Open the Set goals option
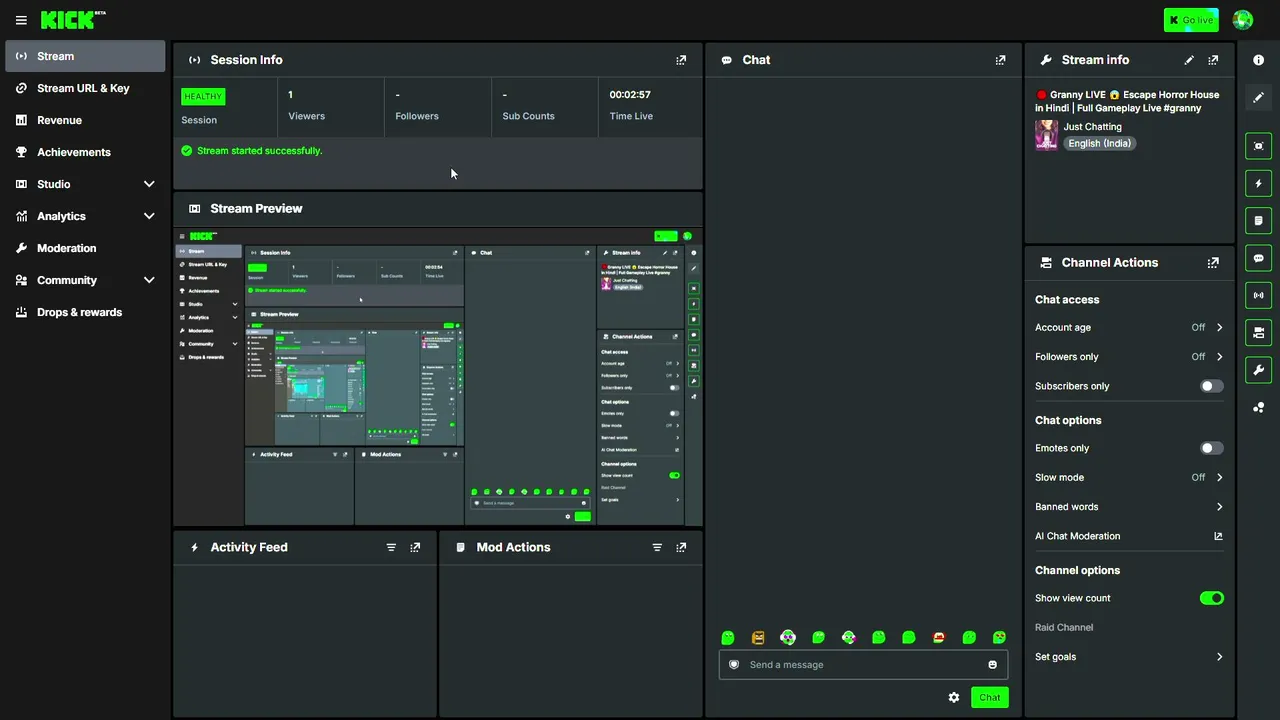Image resolution: width=1280 pixels, height=720 pixels. tap(1129, 657)
